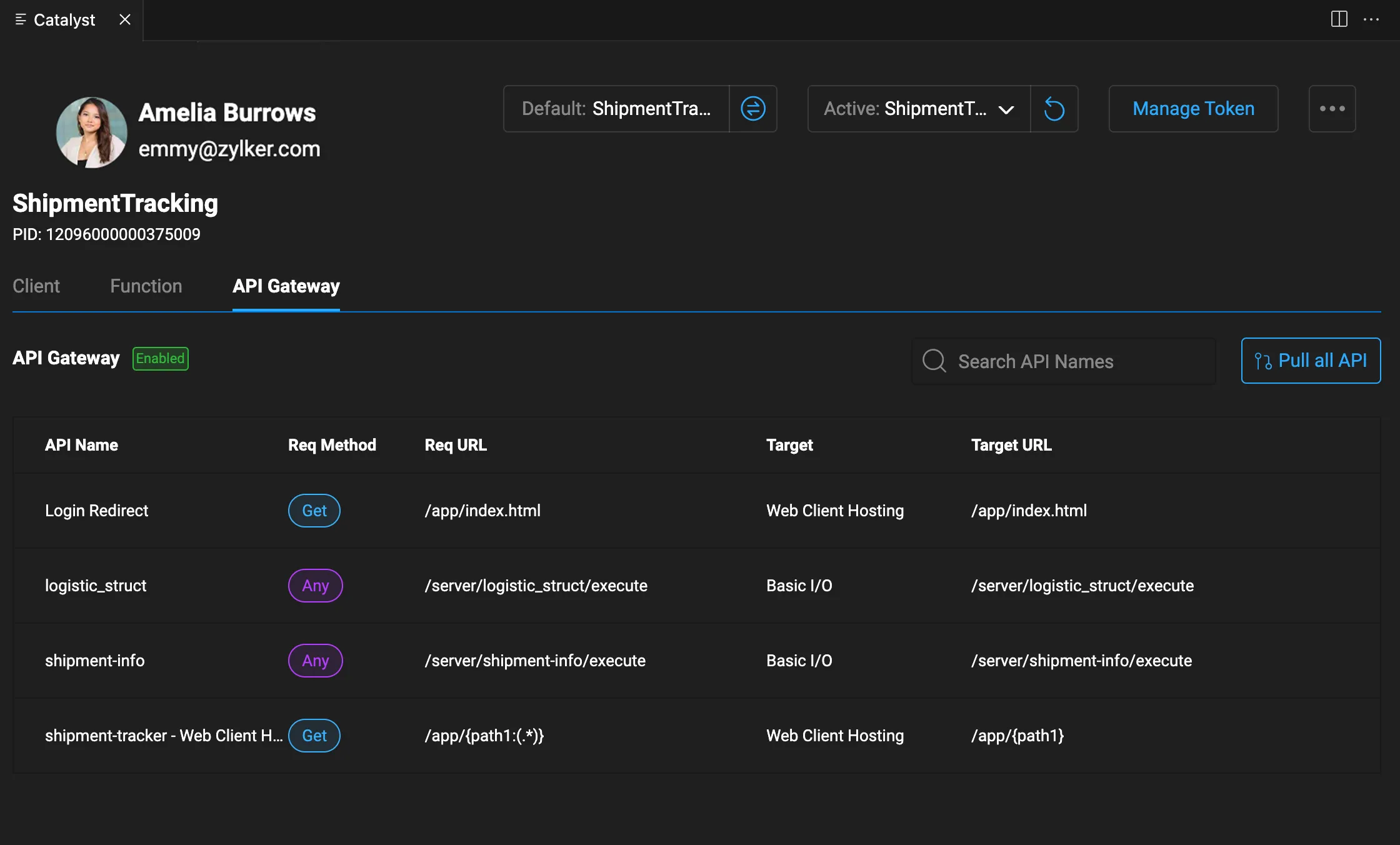The width and height of the screenshot is (1400, 845).
Task: Click the Any badge for logistic_struct
Action: tap(316, 586)
